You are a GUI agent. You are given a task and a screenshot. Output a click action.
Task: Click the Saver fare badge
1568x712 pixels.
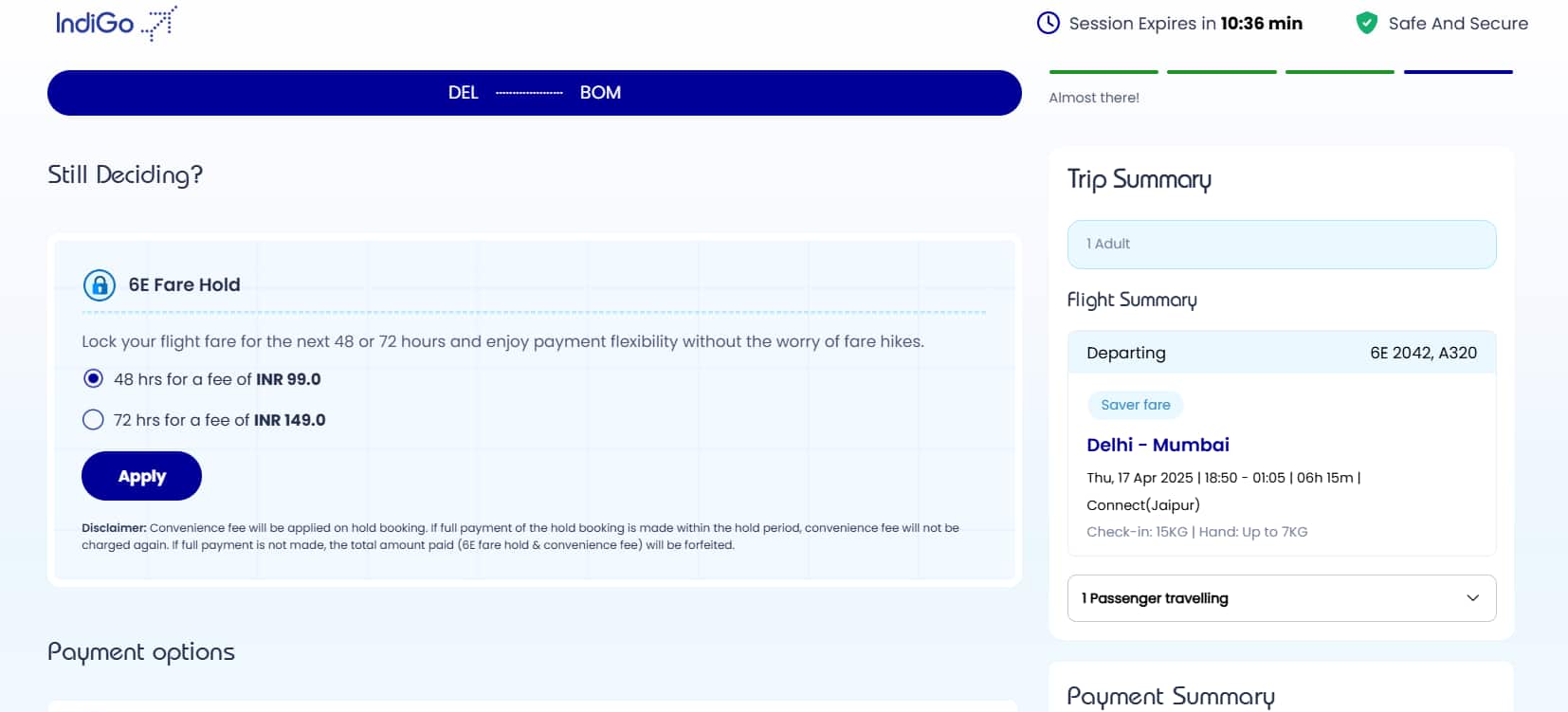click(1135, 405)
